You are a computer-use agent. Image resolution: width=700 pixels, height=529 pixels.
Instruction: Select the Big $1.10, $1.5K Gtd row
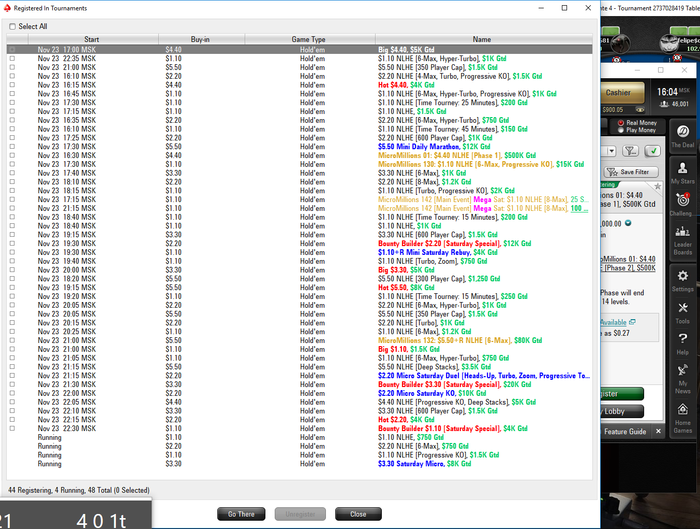pos(299,349)
